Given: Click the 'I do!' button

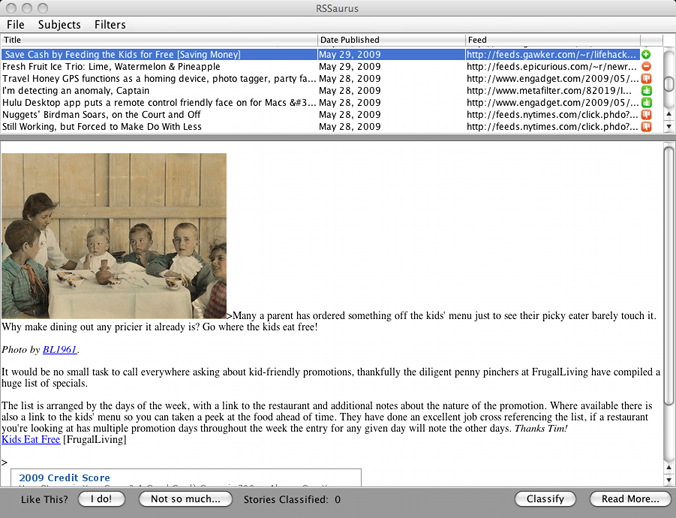Looking at the screenshot, I should pyautogui.click(x=101, y=499).
